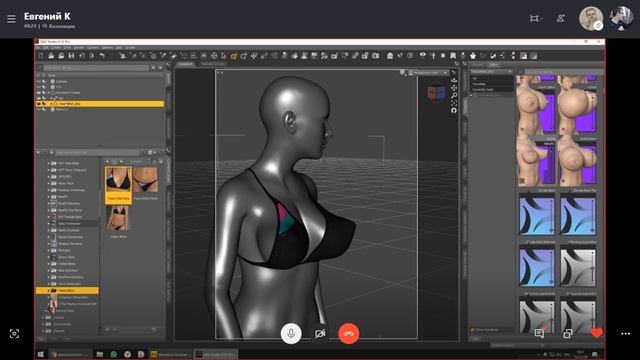Select the yellow highlighted active tool in toolbar
640x360 pixels.
pyautogui.click(x=234, y=56)
